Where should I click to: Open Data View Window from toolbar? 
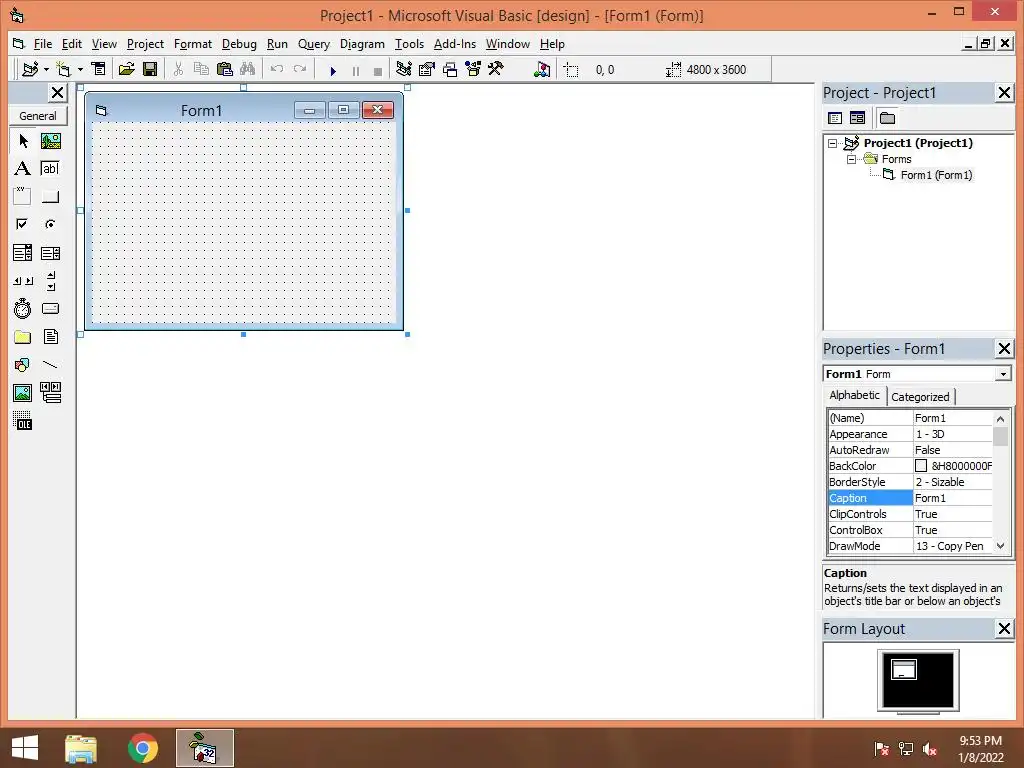point(542,69)
